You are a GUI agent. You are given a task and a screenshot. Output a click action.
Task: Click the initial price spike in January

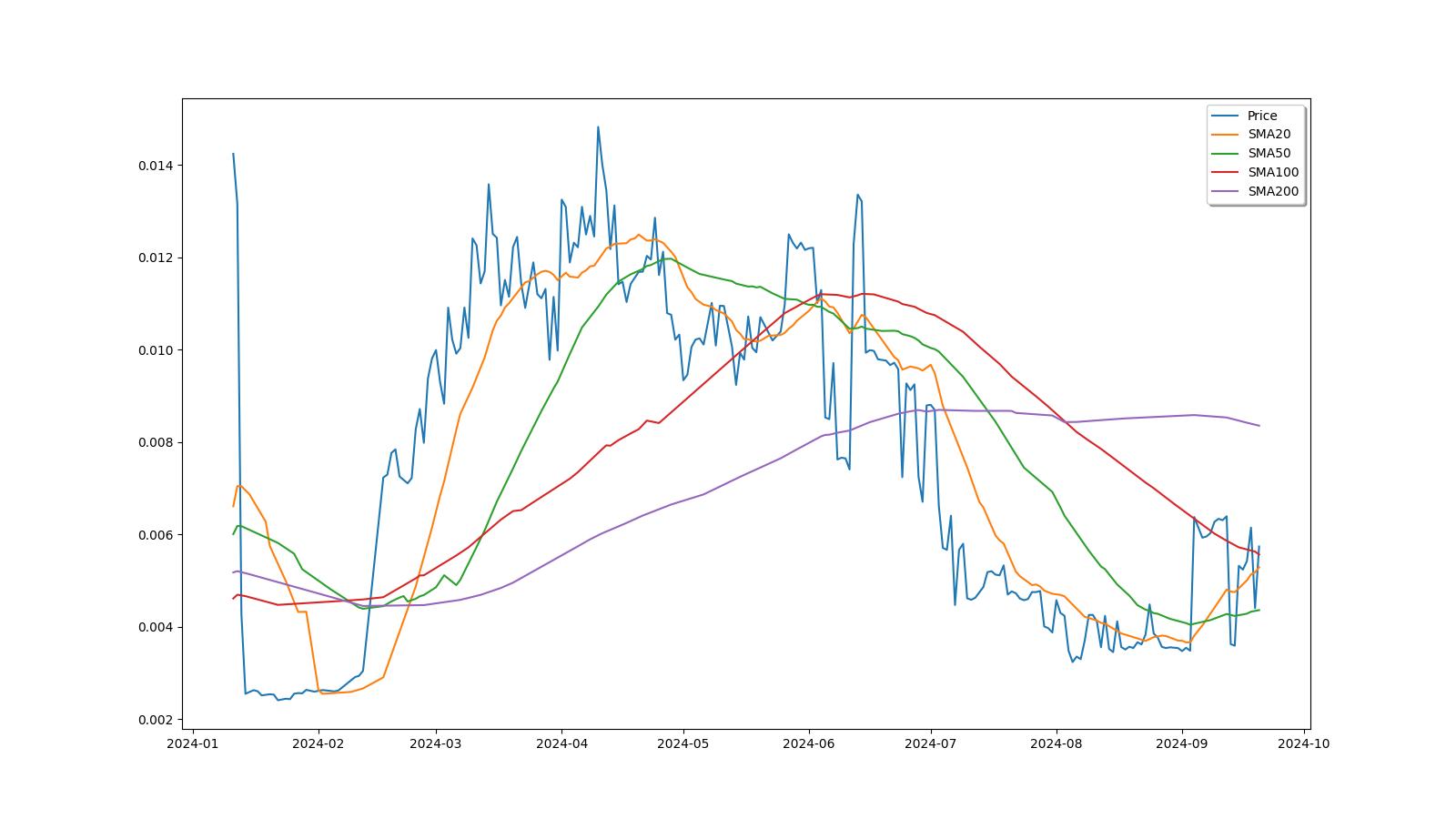[x=233, y=154]
